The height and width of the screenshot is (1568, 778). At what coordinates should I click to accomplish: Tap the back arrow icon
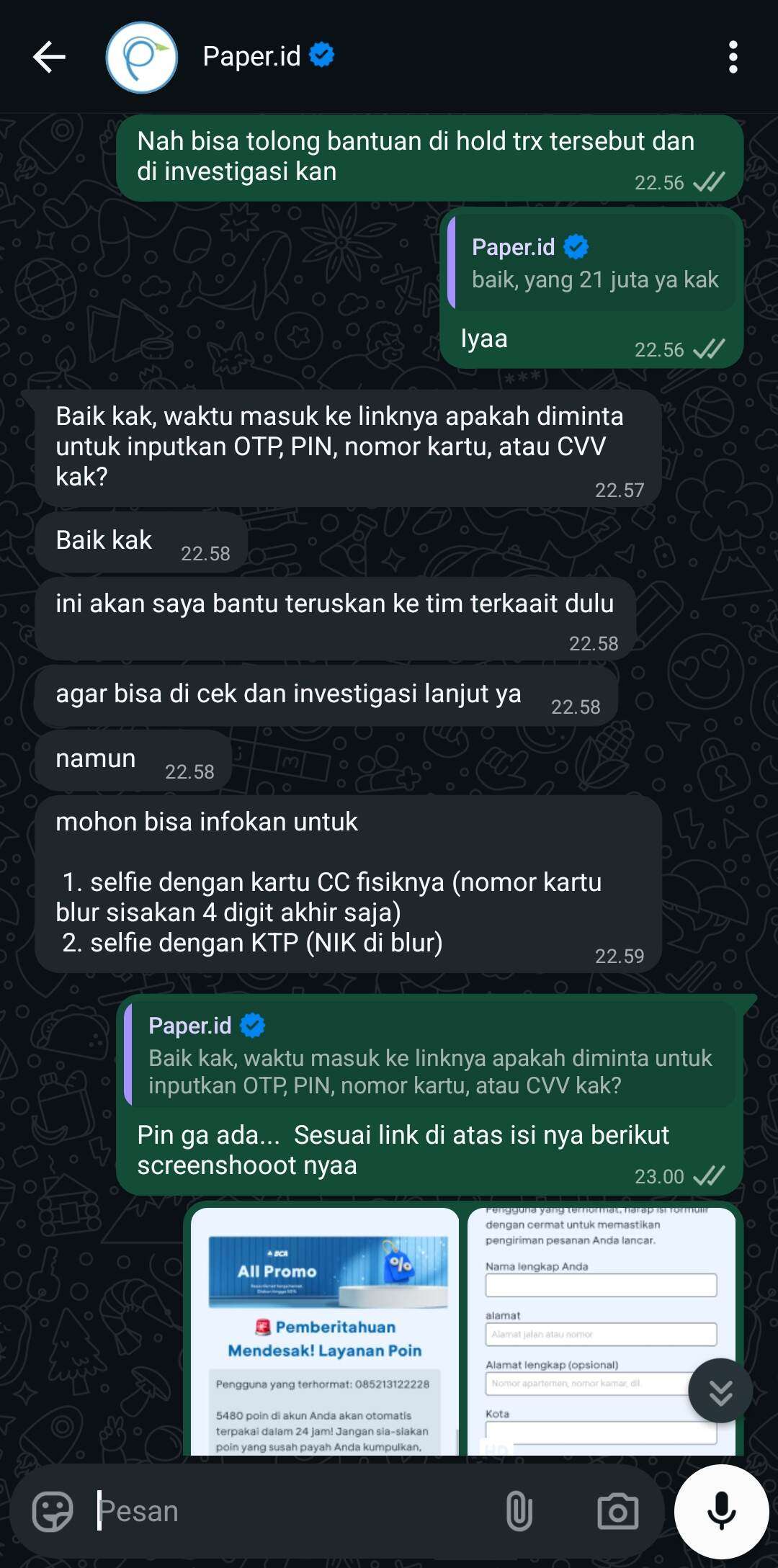[x=49, y=57]
